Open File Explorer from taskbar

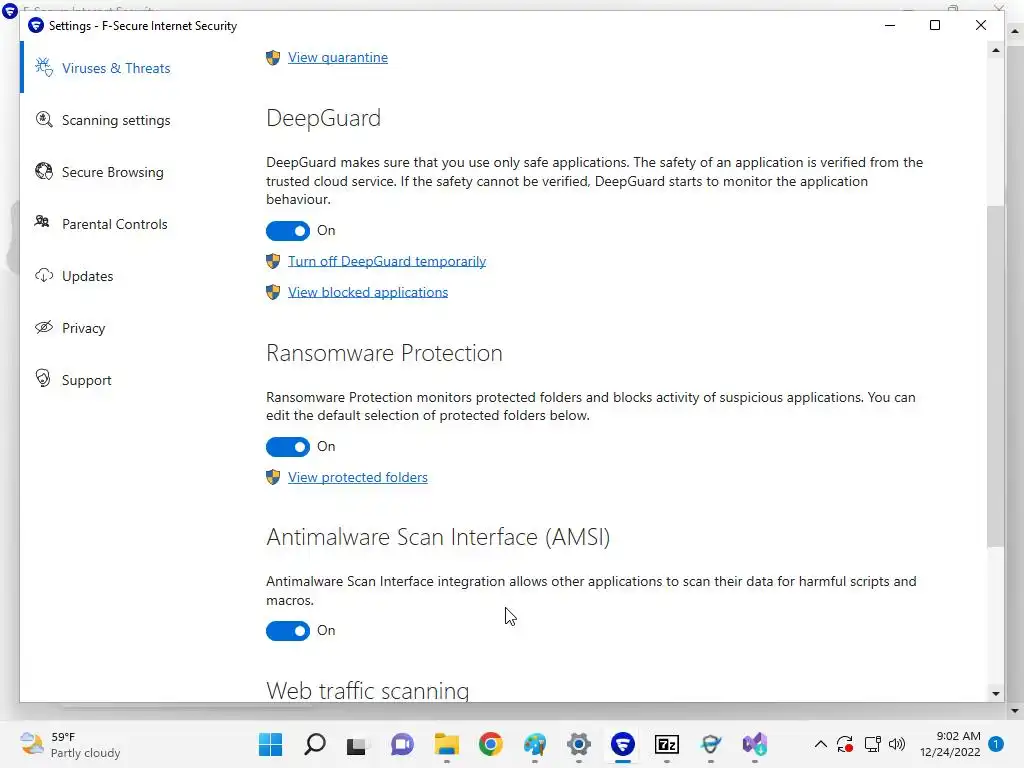point(447,744)
